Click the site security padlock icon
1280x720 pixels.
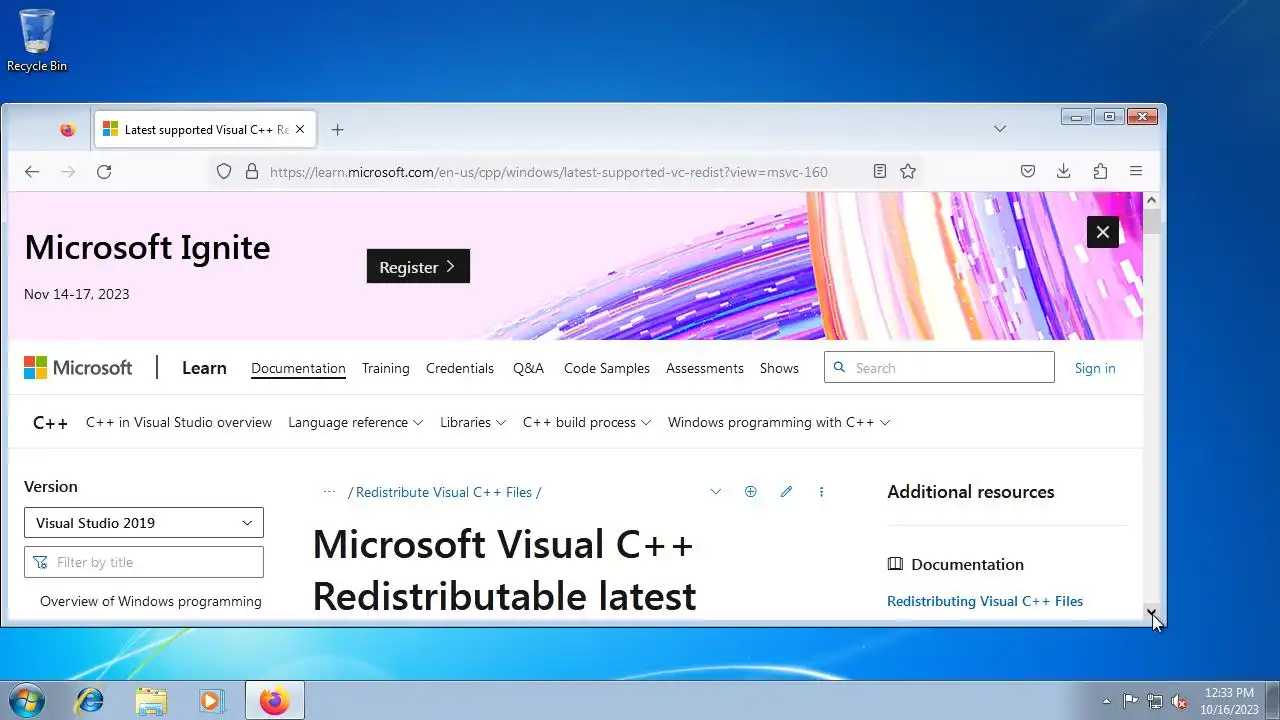252,172
